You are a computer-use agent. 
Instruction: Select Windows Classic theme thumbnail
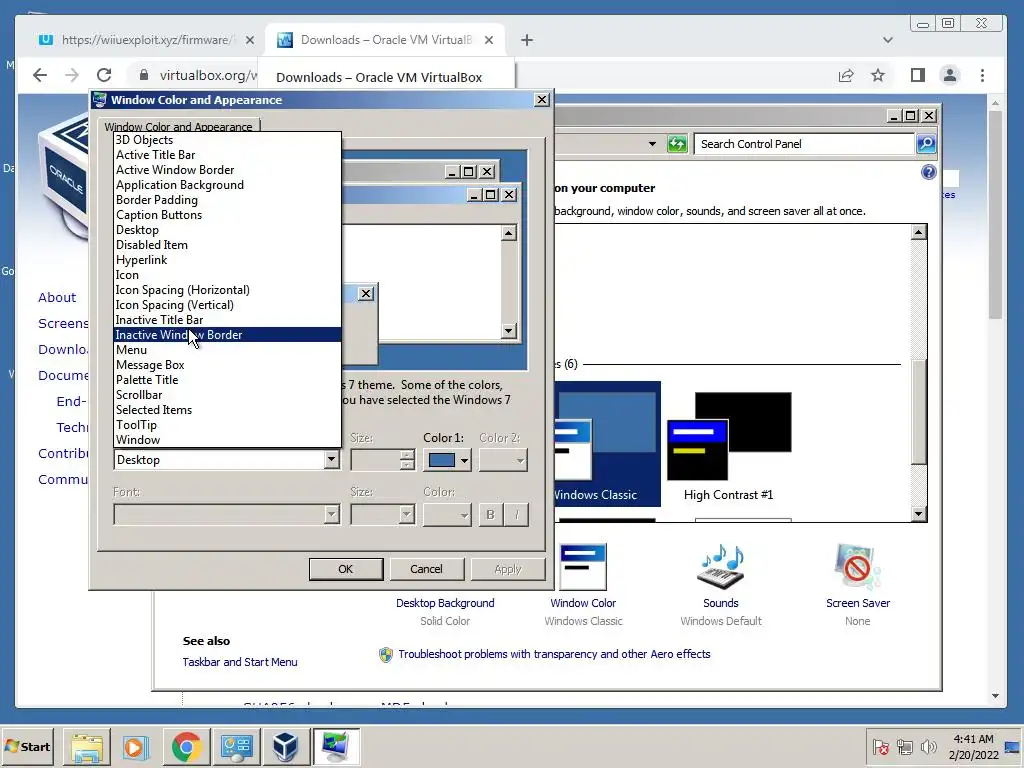tap(607, 445)
